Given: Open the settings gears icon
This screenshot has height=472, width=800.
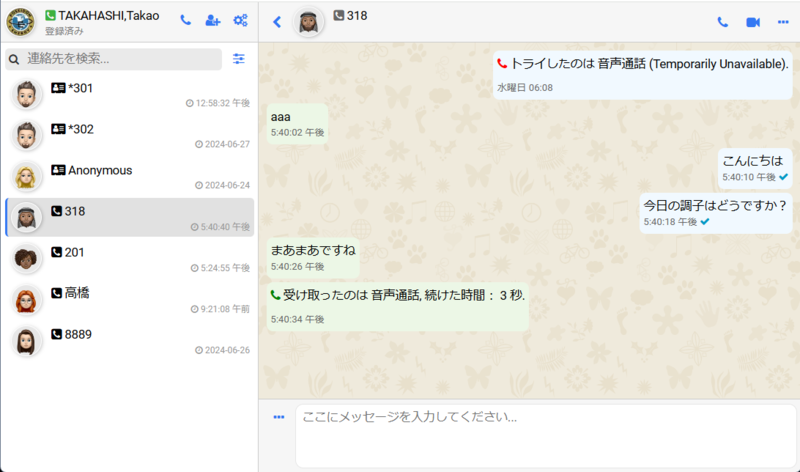Looking at the screenshot, I should click(240, 20).
